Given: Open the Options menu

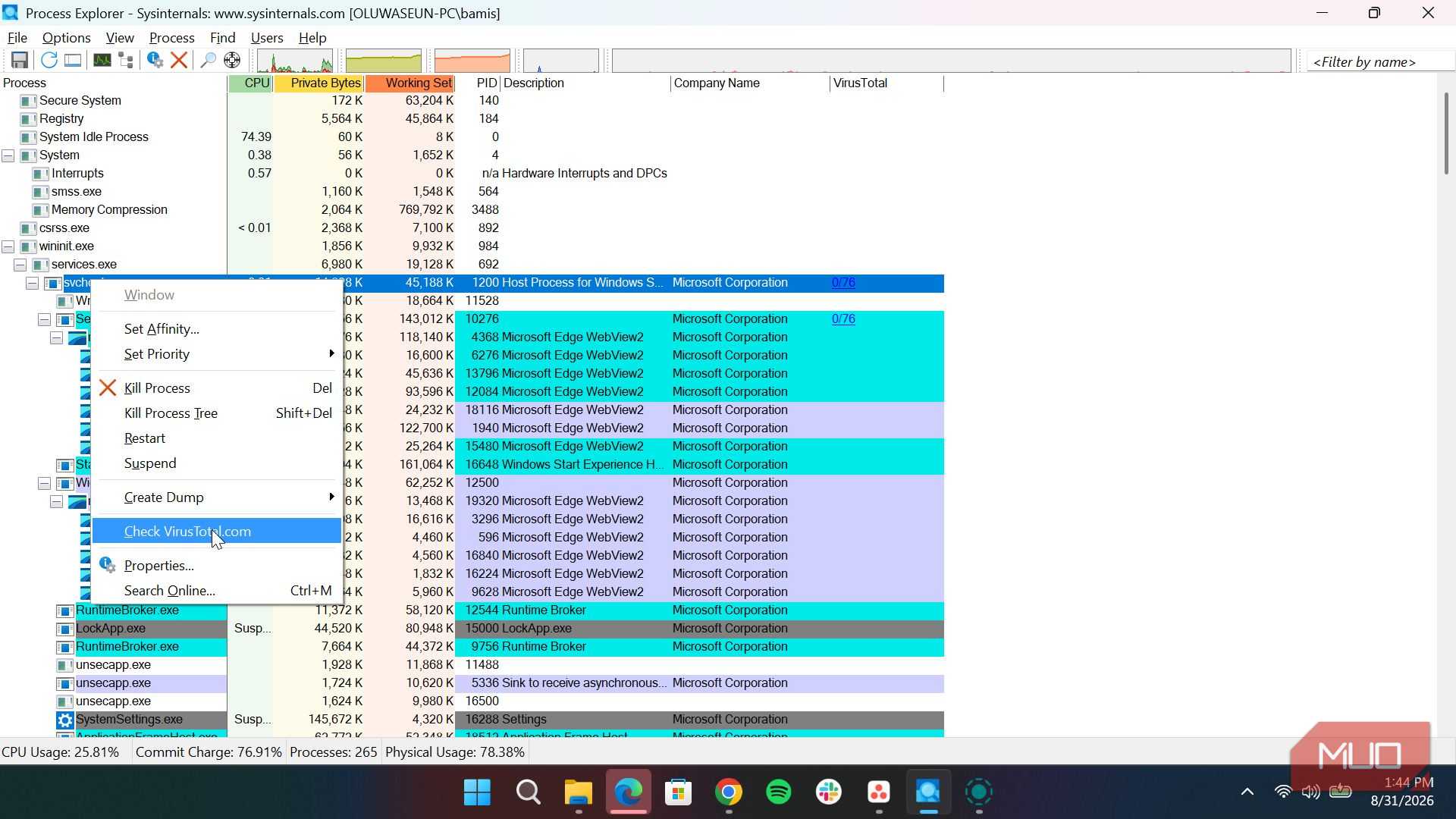Looking at the screenshot, I should 66,38.
